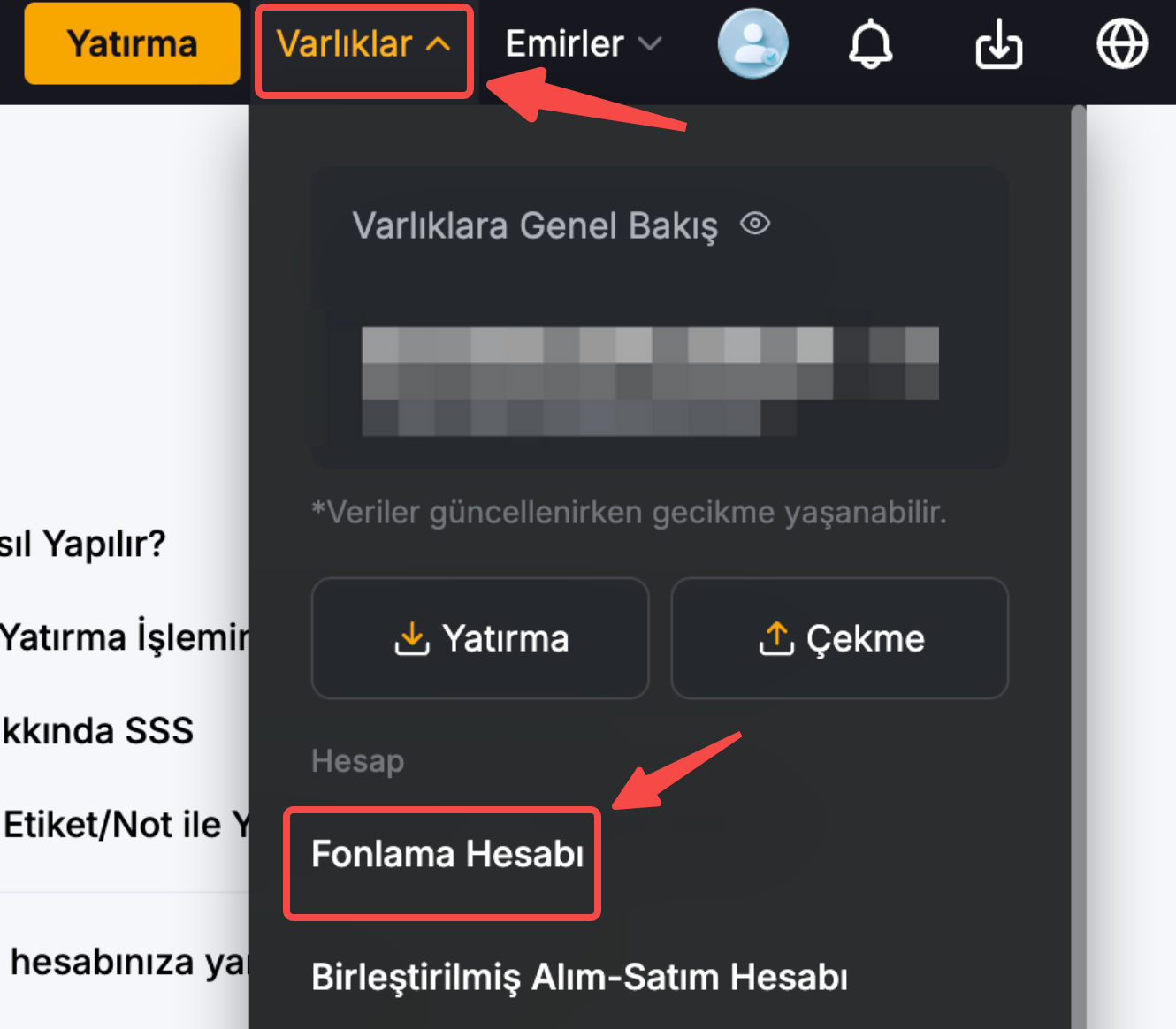Screen dimensions: 1176x1029
Task: Open the Varlıklara Genel Bakış heading
Action: 534,225
